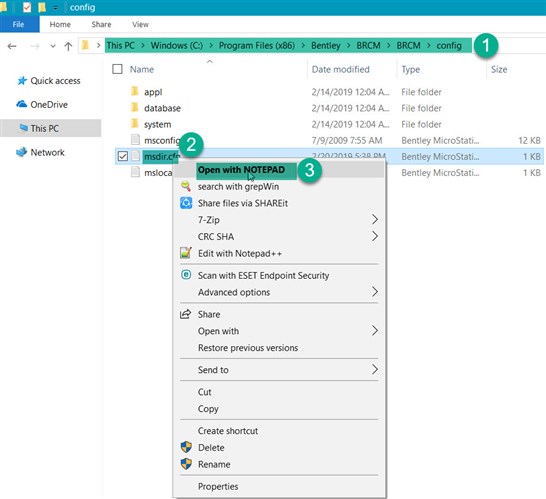Choose Open with NOTEPAD from context menu

coord(241,170)
